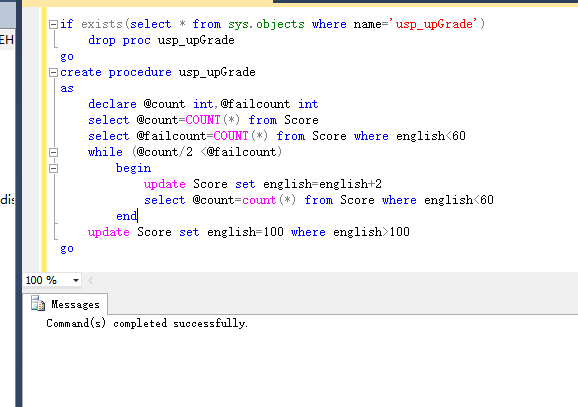Click 'Command(s) completed successfully.' message text
The image size is (578, 407).
click(x=147, y=323)
